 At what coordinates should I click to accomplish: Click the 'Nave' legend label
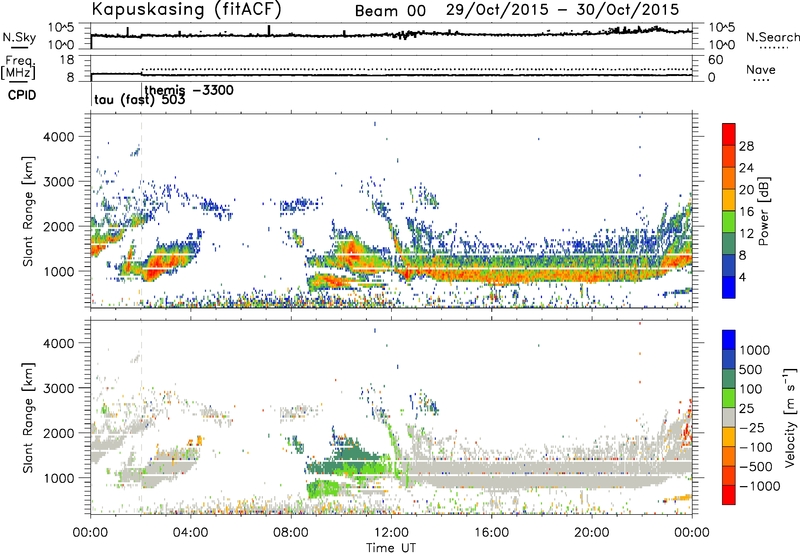click(761, 69)
